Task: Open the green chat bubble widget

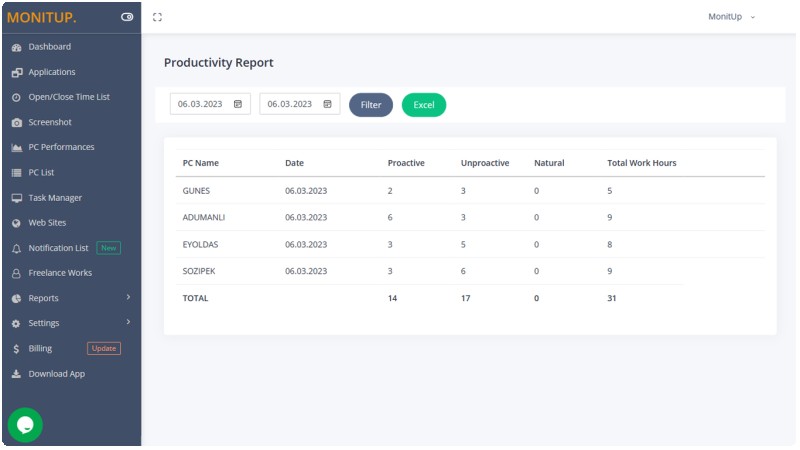Action: 25,425
